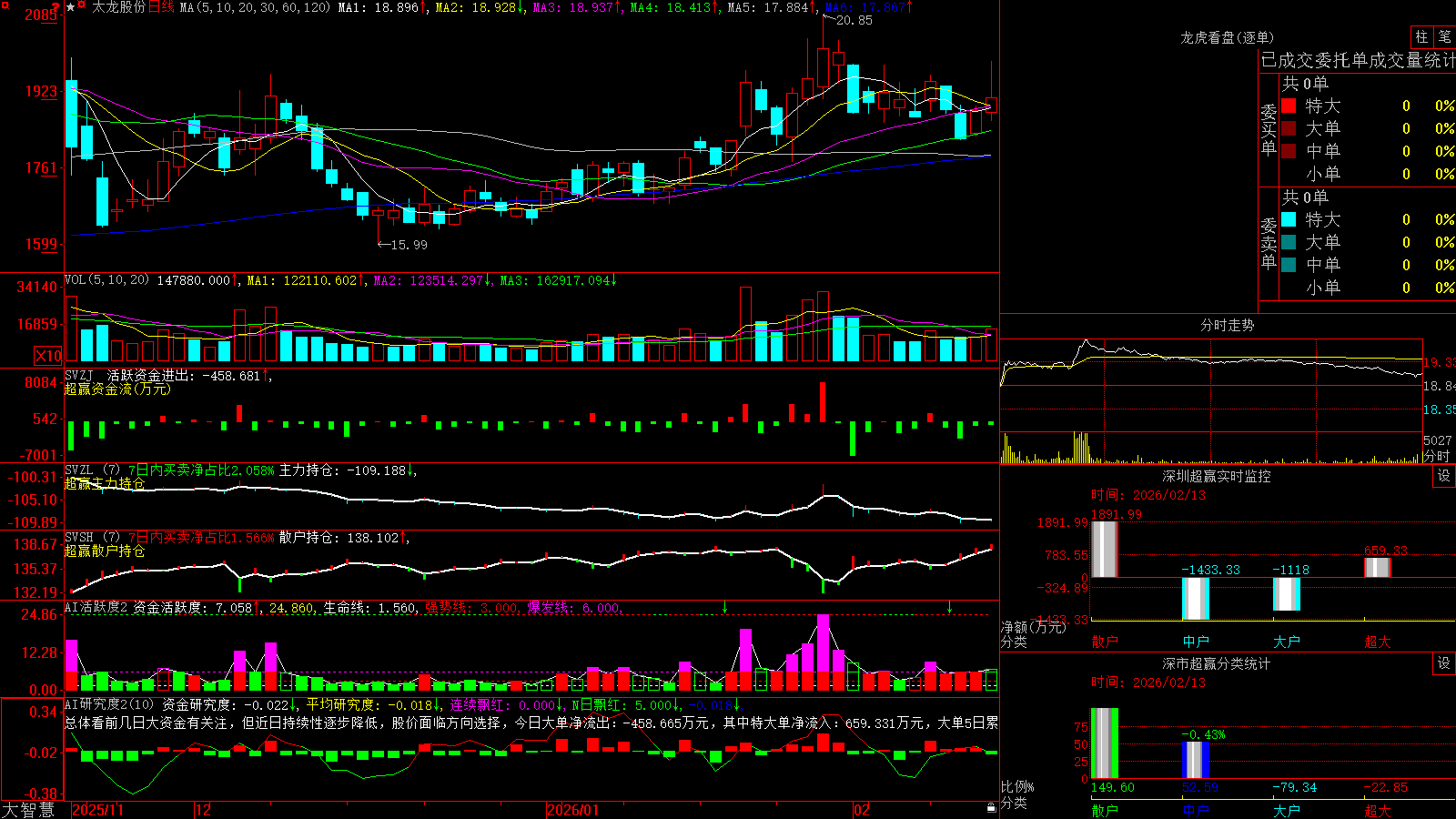Image resolution: width=1456 pixels, height=819 pixels.
Task: Click the 大智慧 logo in bottom-left corner
Action: [28, 810]
